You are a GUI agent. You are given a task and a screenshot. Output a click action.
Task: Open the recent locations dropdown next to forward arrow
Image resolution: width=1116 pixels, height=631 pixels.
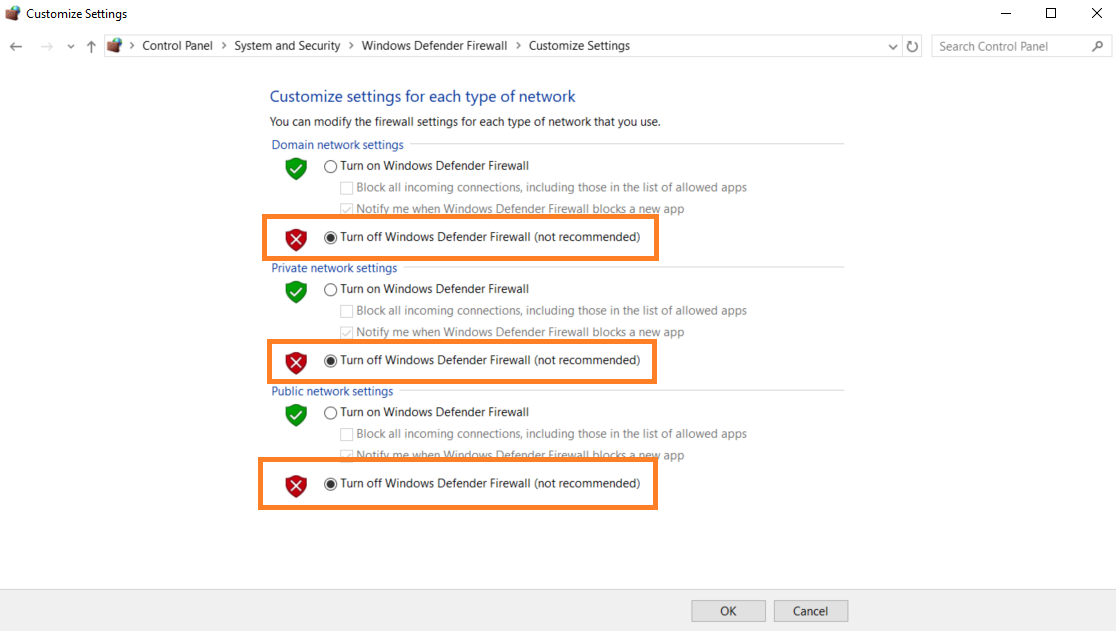point(70,45)
